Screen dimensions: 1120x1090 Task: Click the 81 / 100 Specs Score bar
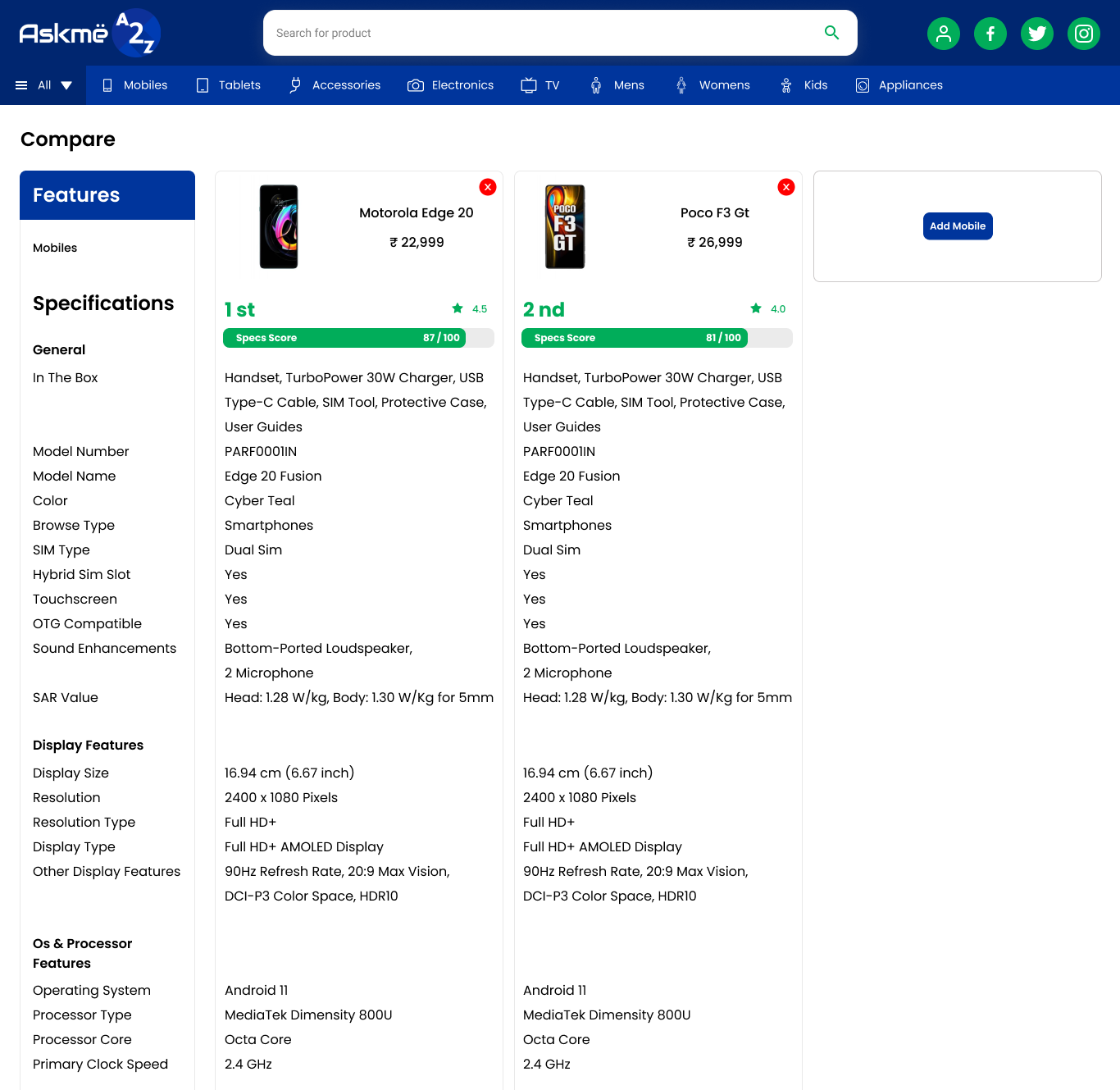pos(657,338)
